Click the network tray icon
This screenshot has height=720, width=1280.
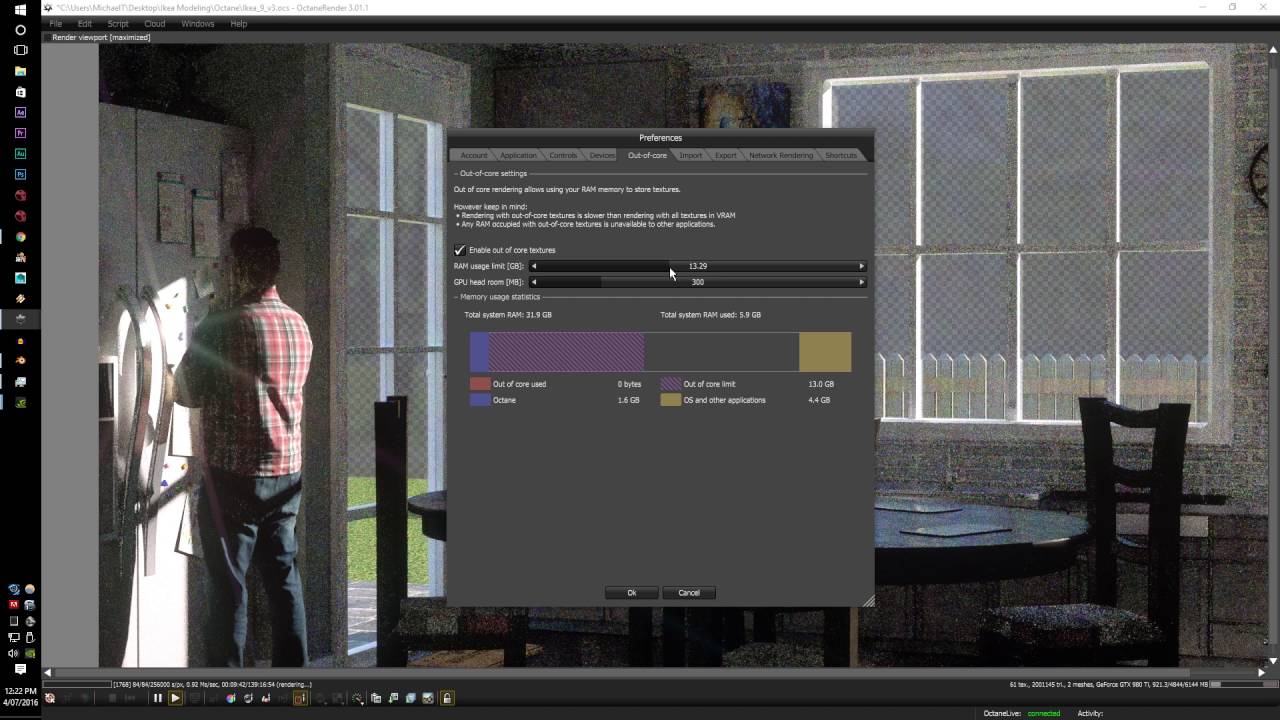click(14, 637)
